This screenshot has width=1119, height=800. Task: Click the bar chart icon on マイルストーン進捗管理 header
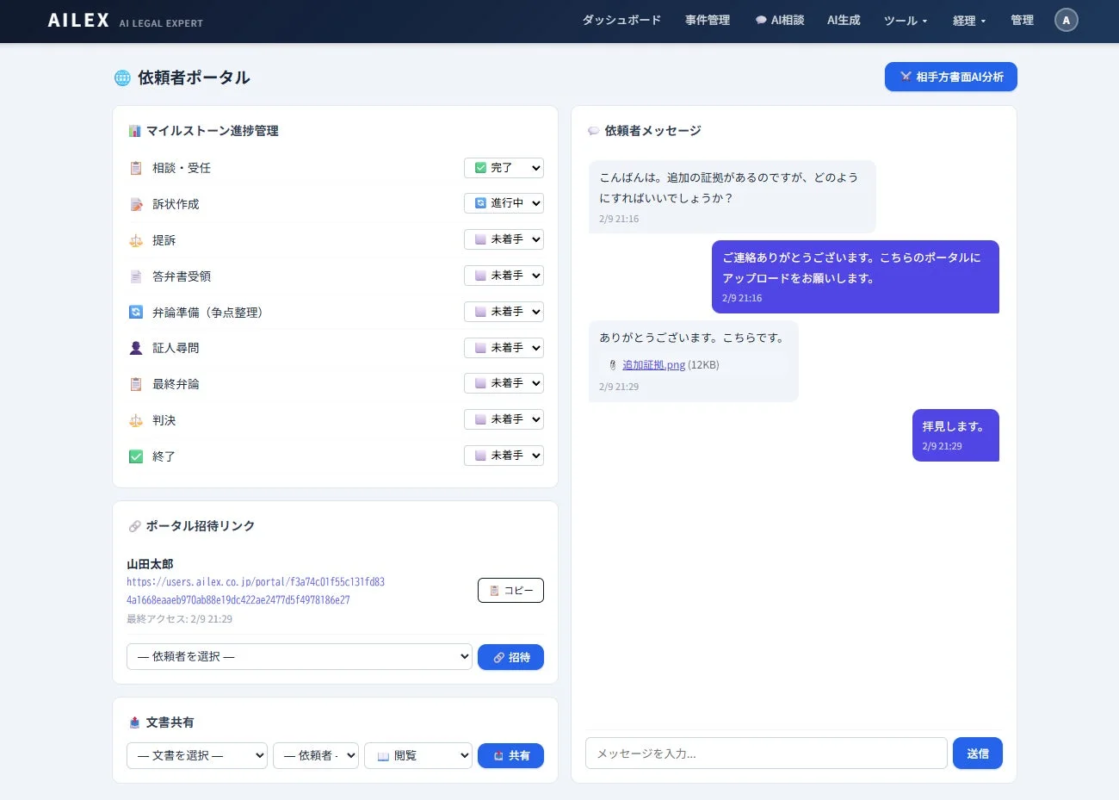136,130
